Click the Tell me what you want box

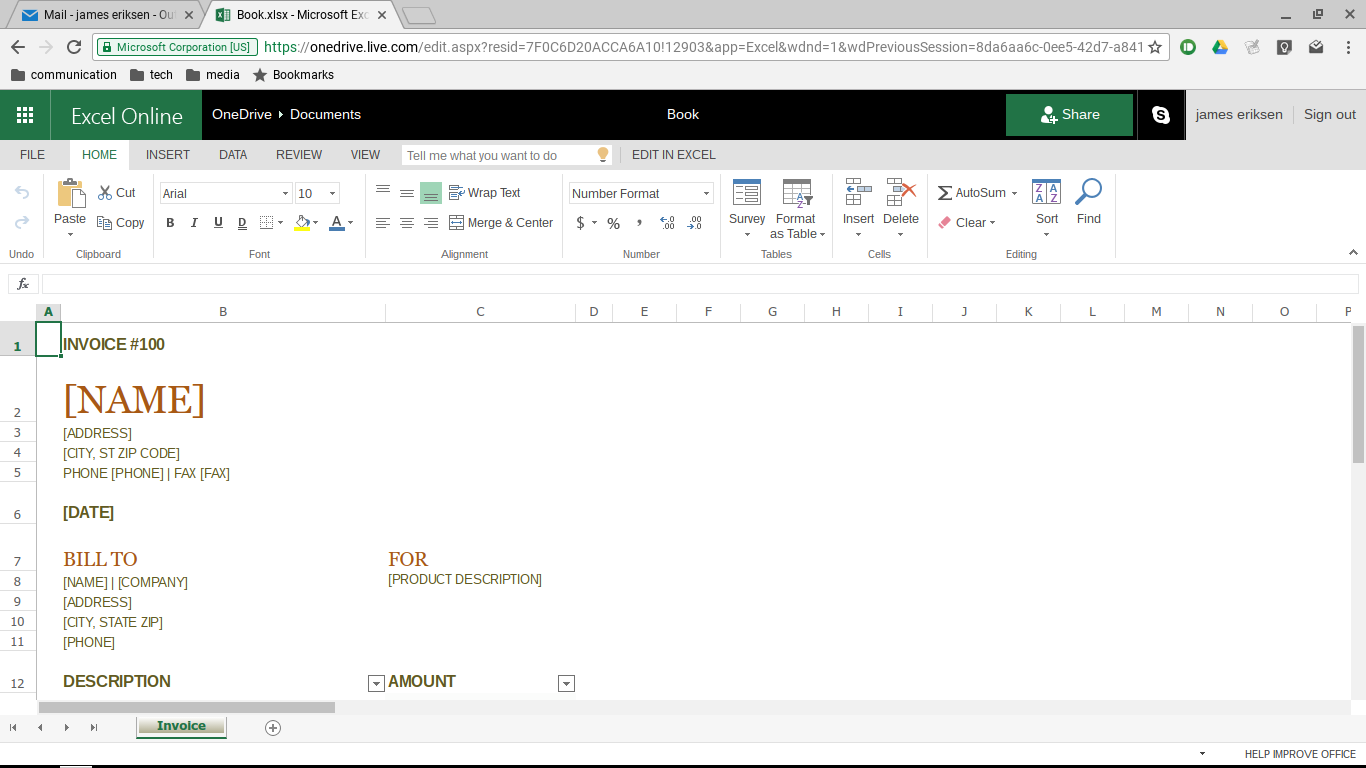[507, 155]
